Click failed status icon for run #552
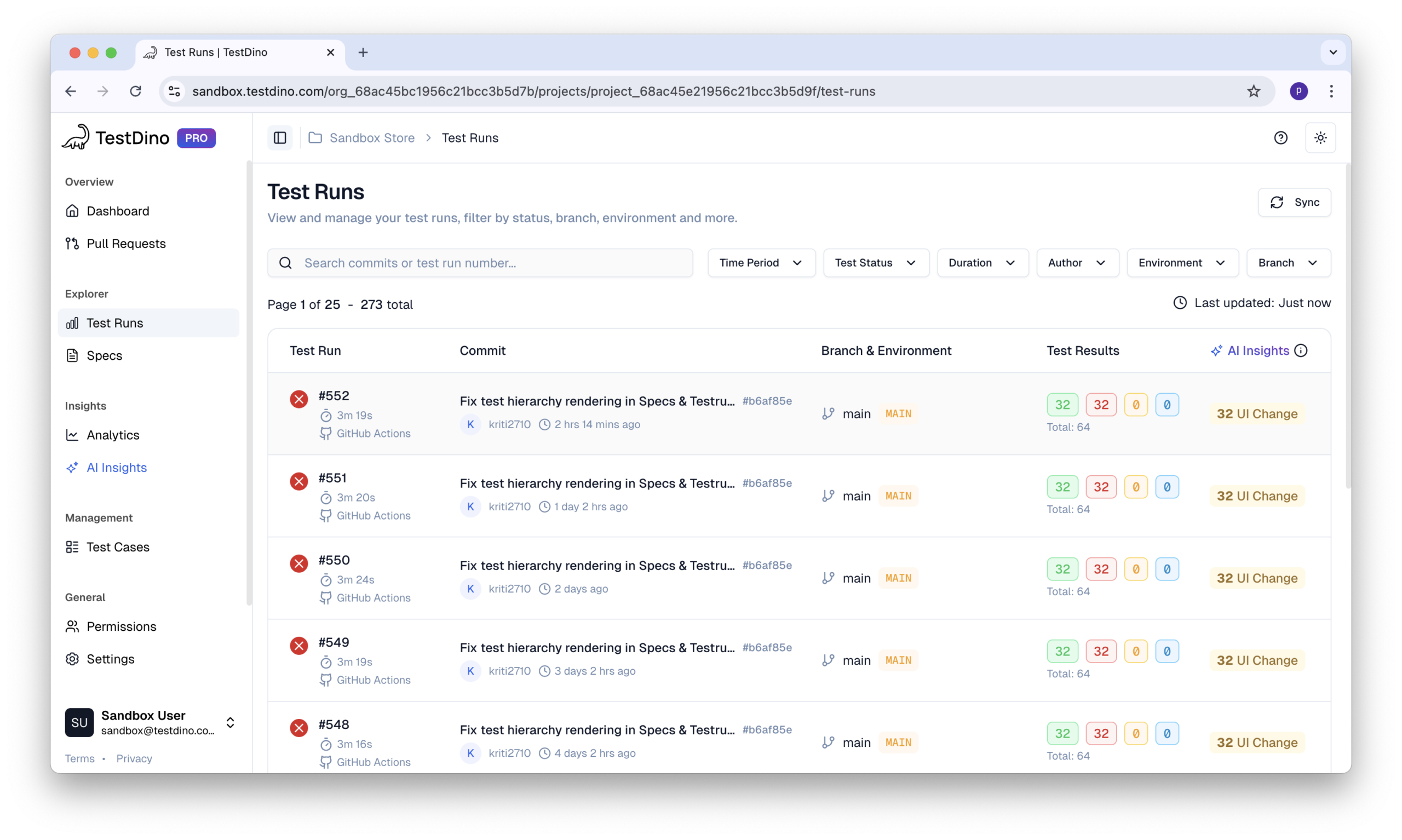 [299, 399]
